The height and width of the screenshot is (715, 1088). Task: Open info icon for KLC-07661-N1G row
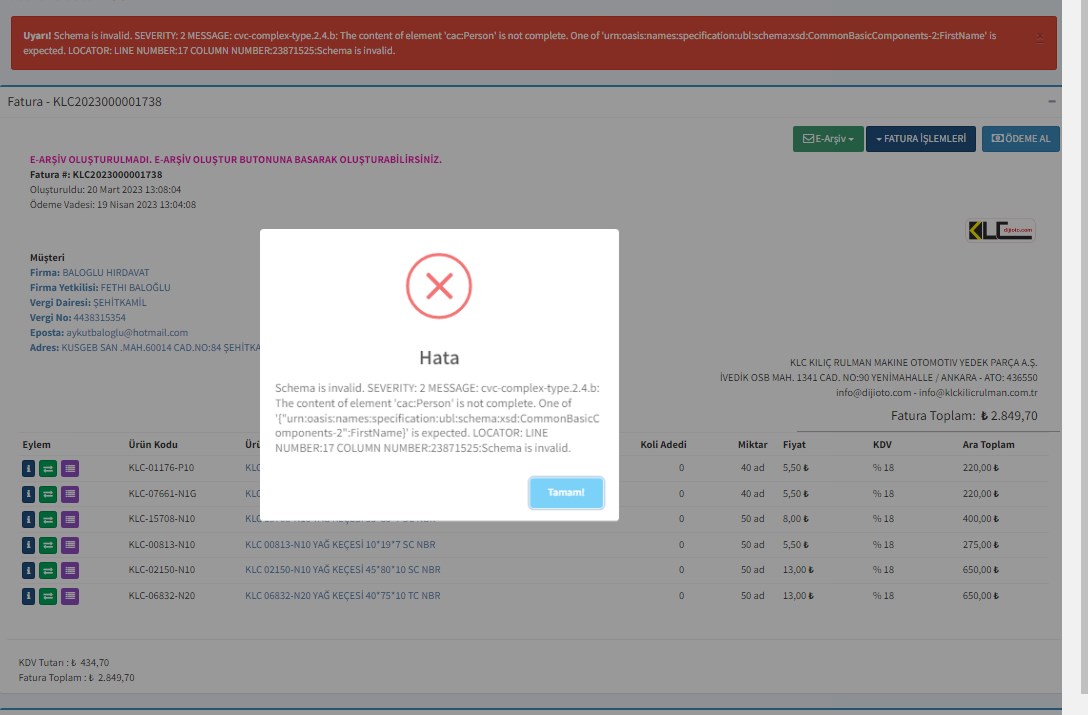click(x=28, y=493)
